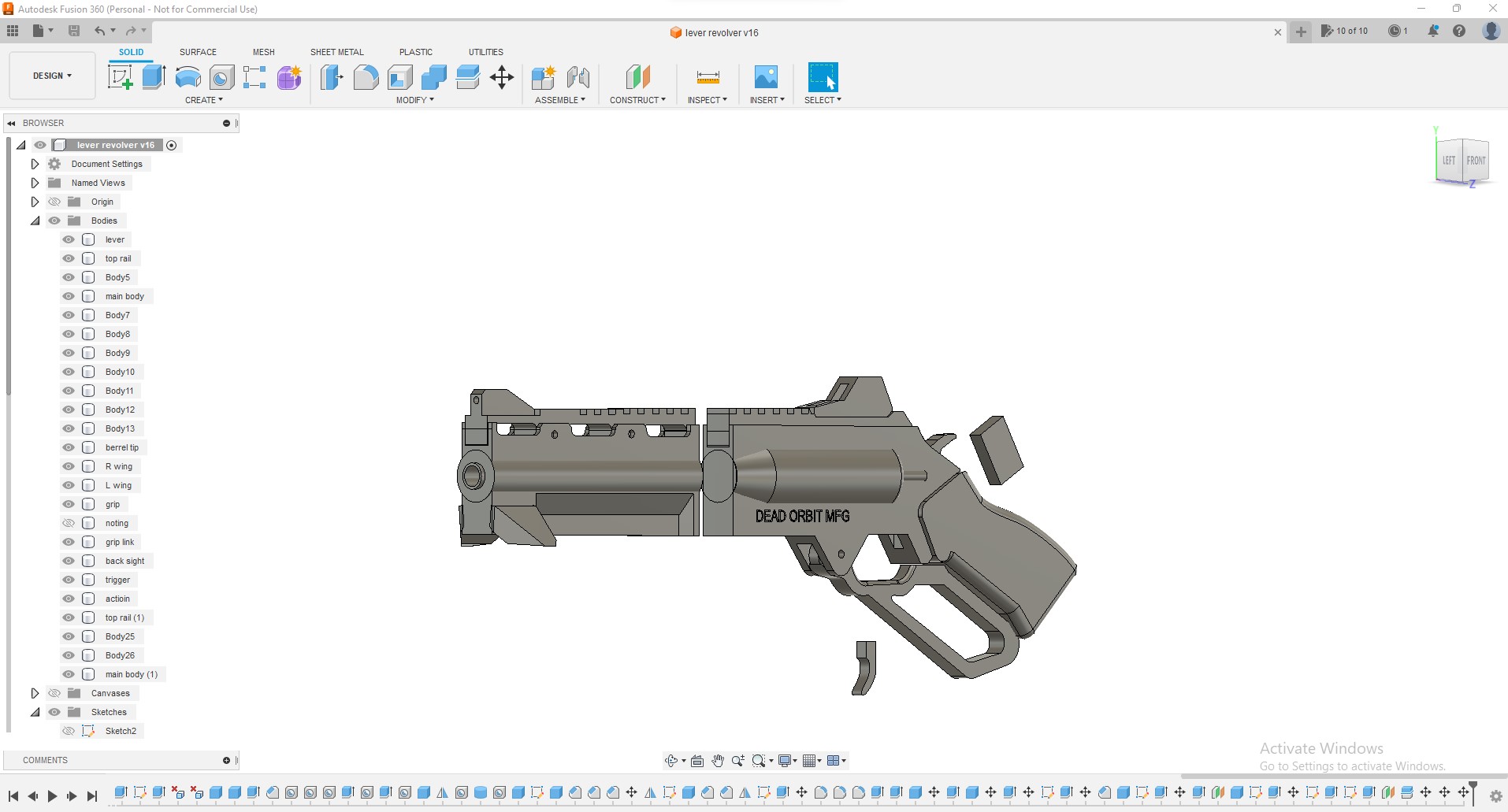Select the Create Sketch tool
Viewport: 1508px width, 812px height.
click(121, 77)
